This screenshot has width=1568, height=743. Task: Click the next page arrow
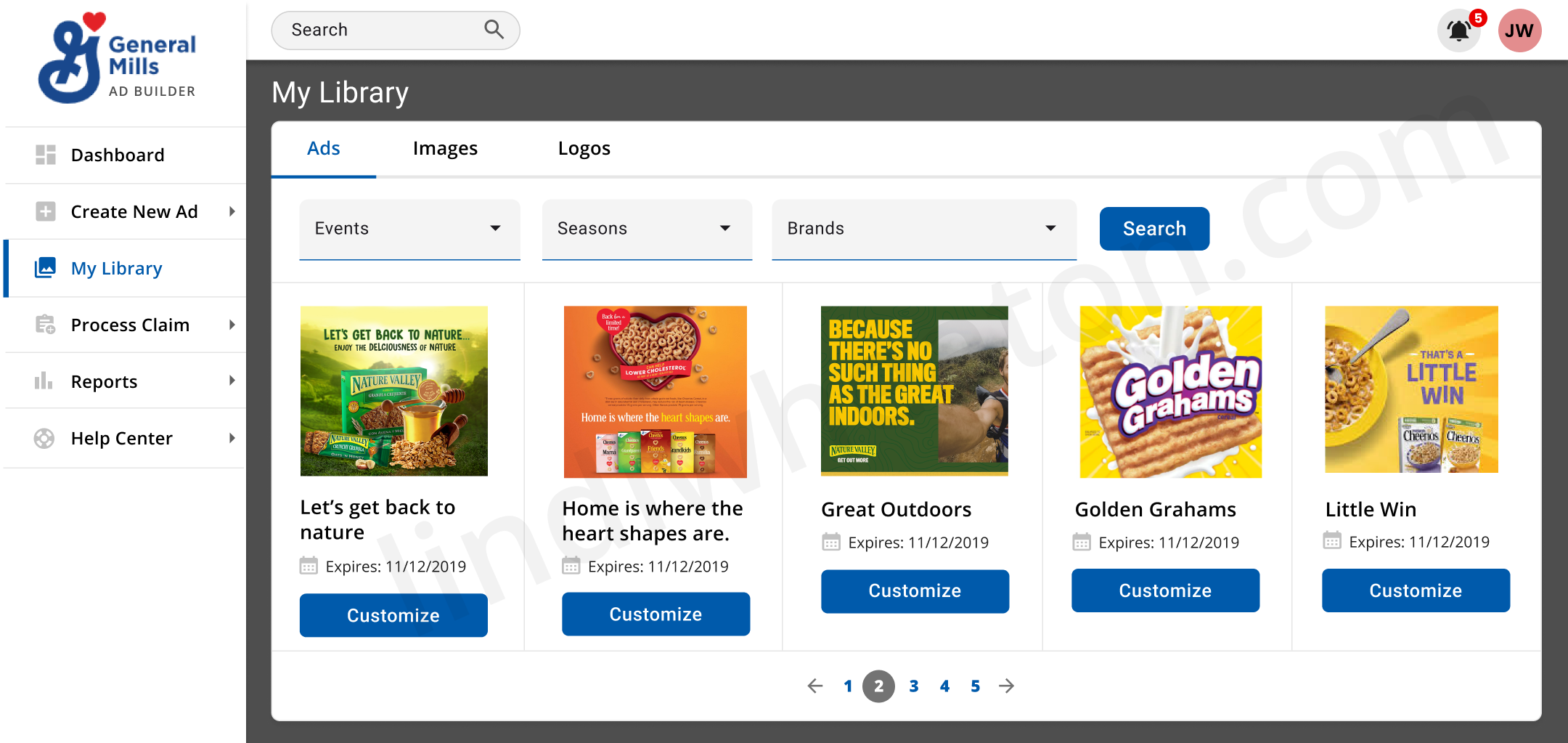pos(1006,686)
